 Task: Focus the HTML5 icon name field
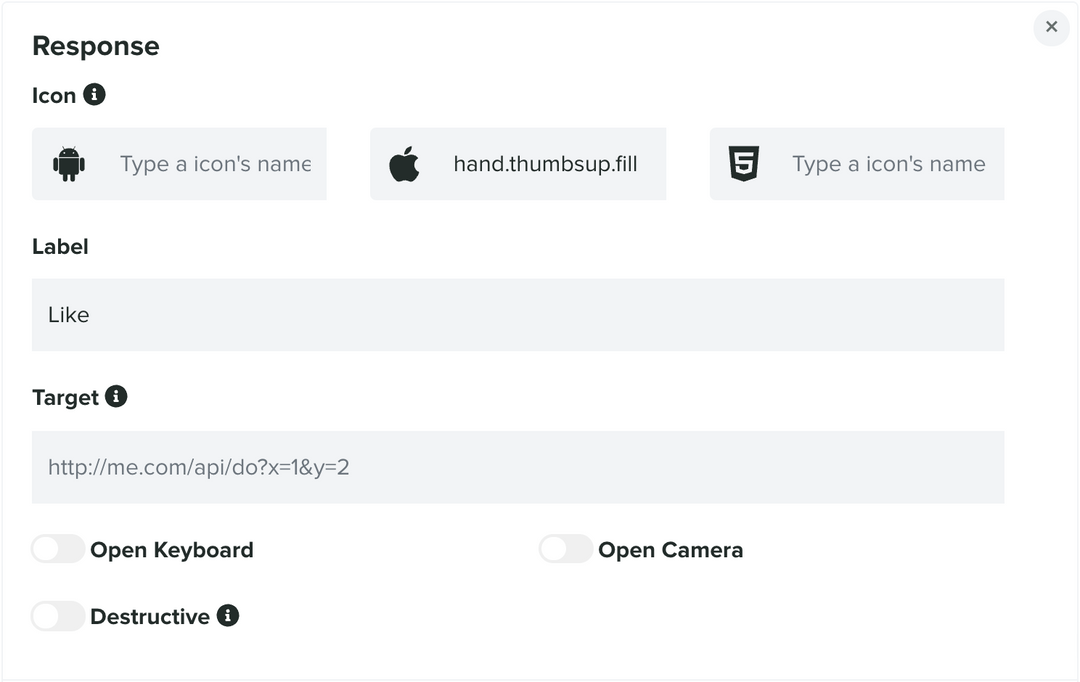888,164
